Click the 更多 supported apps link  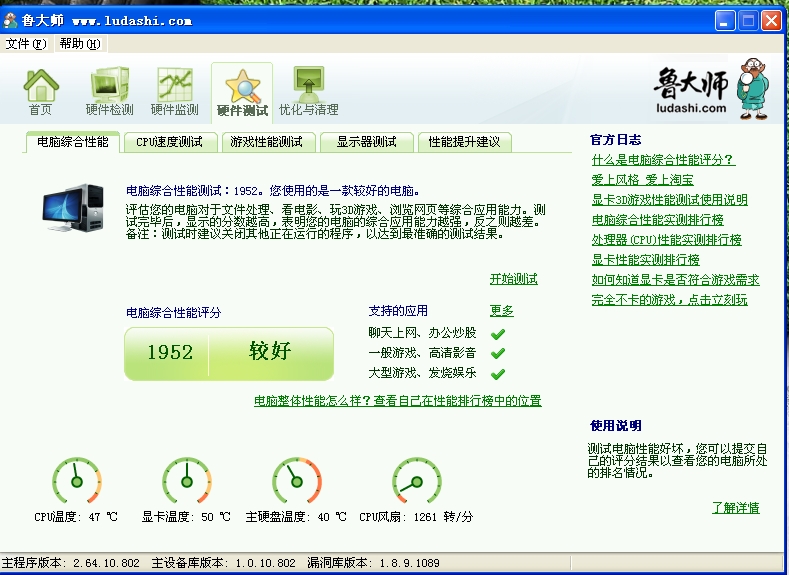click(502, 311)
